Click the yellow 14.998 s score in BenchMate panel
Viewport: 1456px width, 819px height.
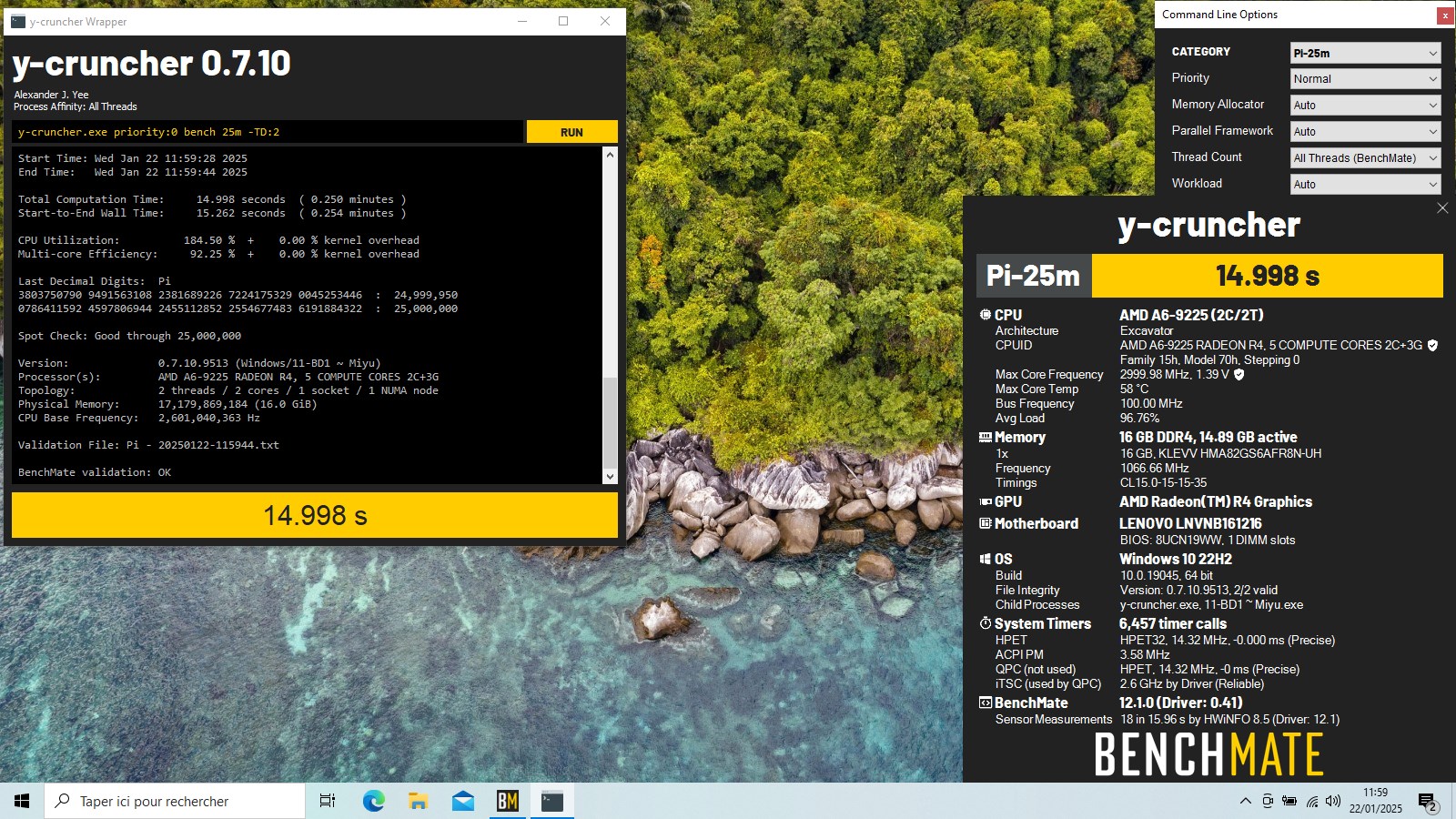1267,276
